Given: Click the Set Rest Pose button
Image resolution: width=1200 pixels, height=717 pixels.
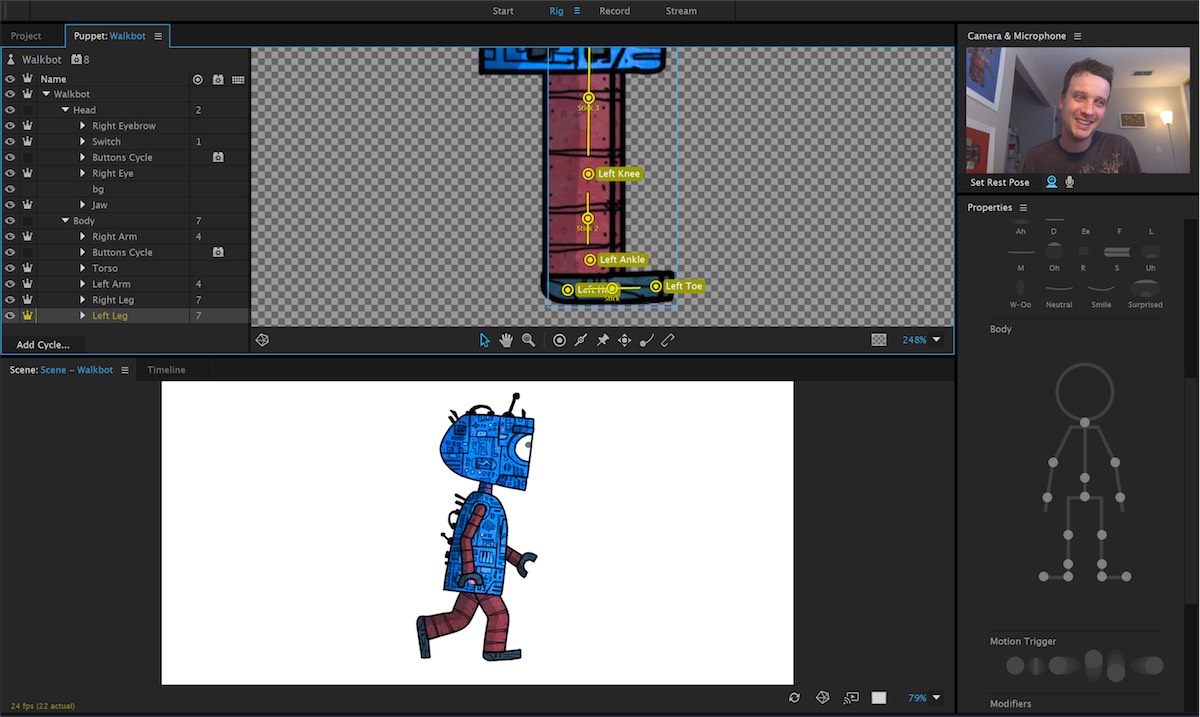Looking at the screenshot, I should 999,183.
